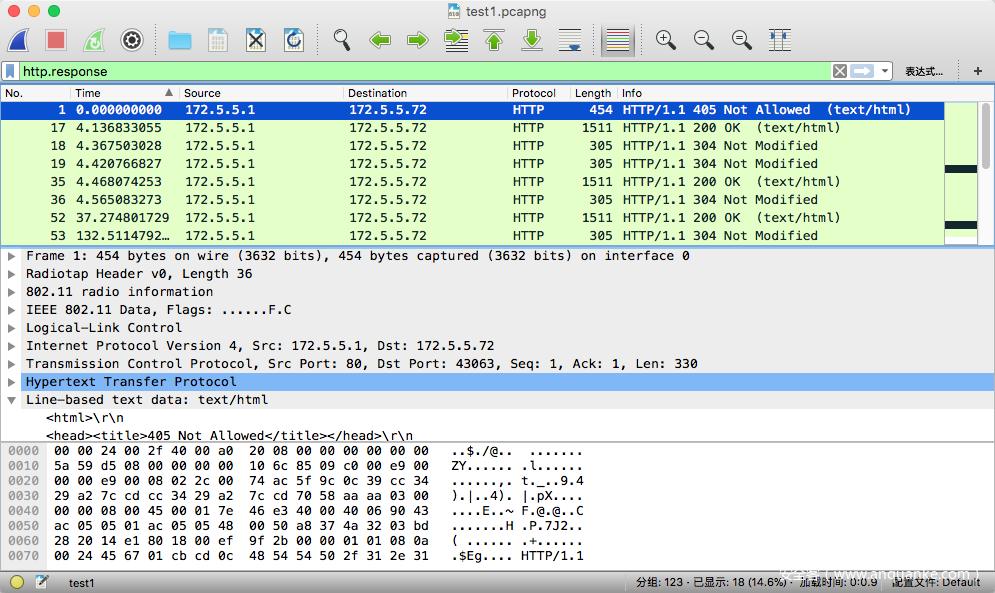The width and height of the screenshot is (995, 593).
Task: Open the display filter history dropdown
Action: point(886,71)
